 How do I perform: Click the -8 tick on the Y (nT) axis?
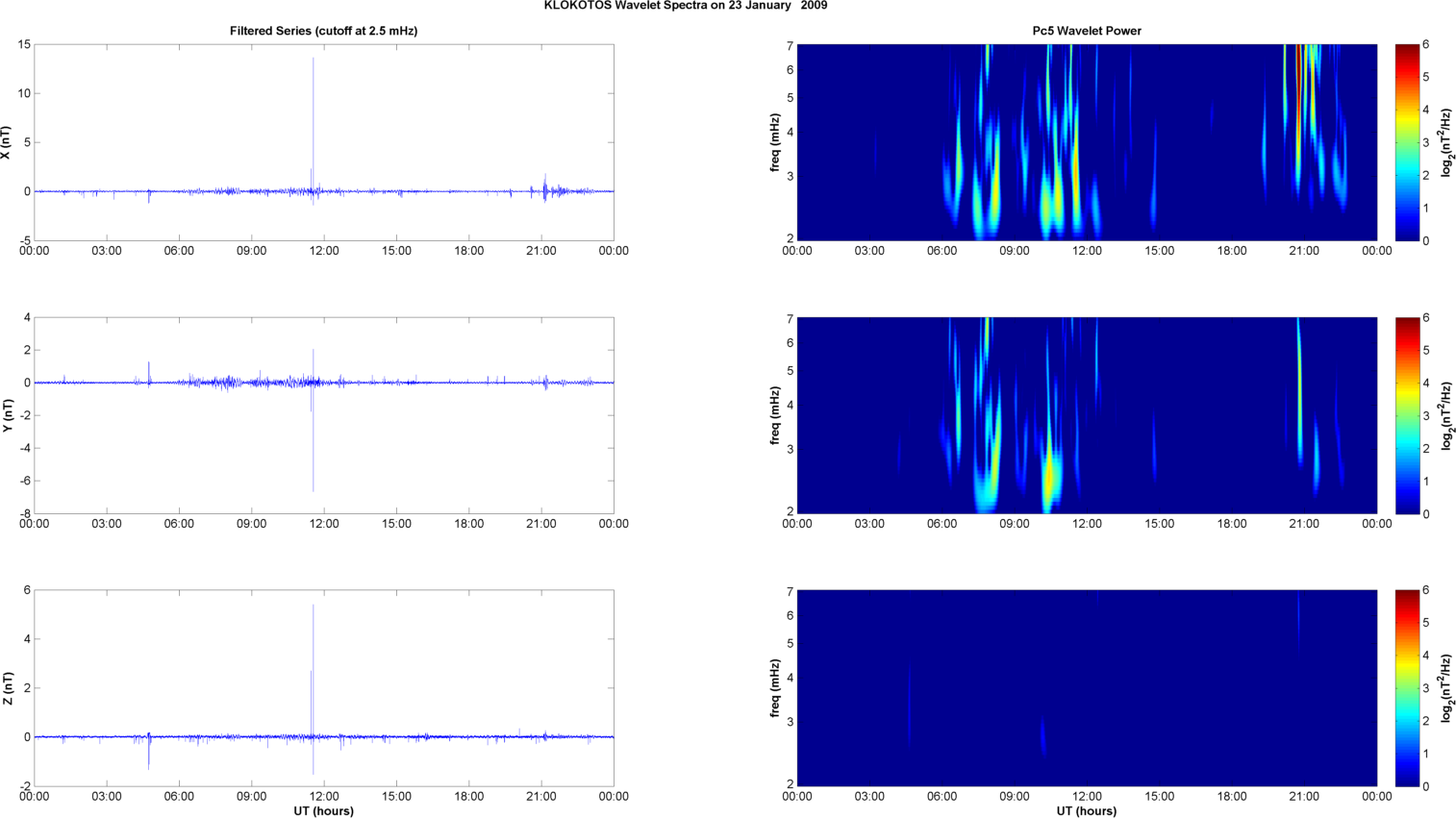coord(26,513)
